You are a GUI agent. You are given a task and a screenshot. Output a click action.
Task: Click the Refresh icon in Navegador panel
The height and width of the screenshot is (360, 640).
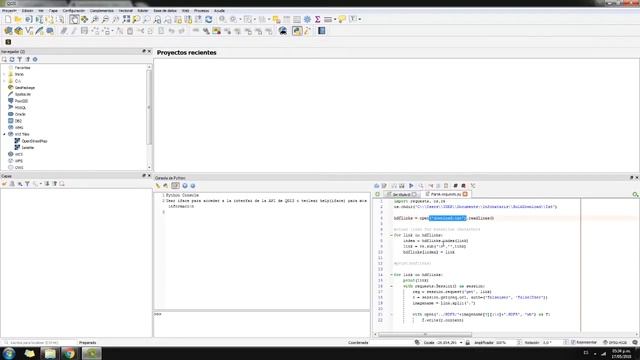pos(12,59)
